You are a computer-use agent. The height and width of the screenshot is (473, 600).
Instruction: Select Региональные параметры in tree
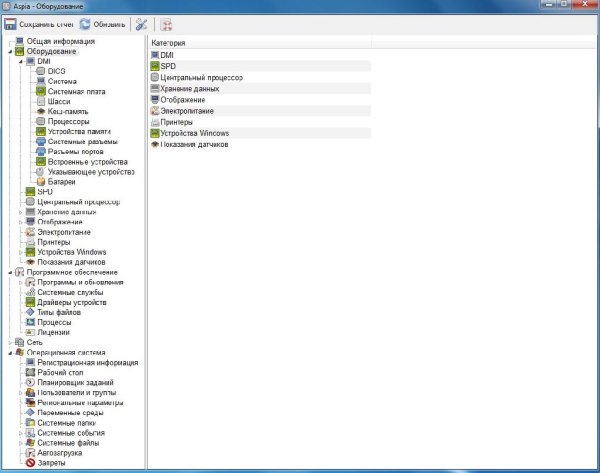pos(80,403)
